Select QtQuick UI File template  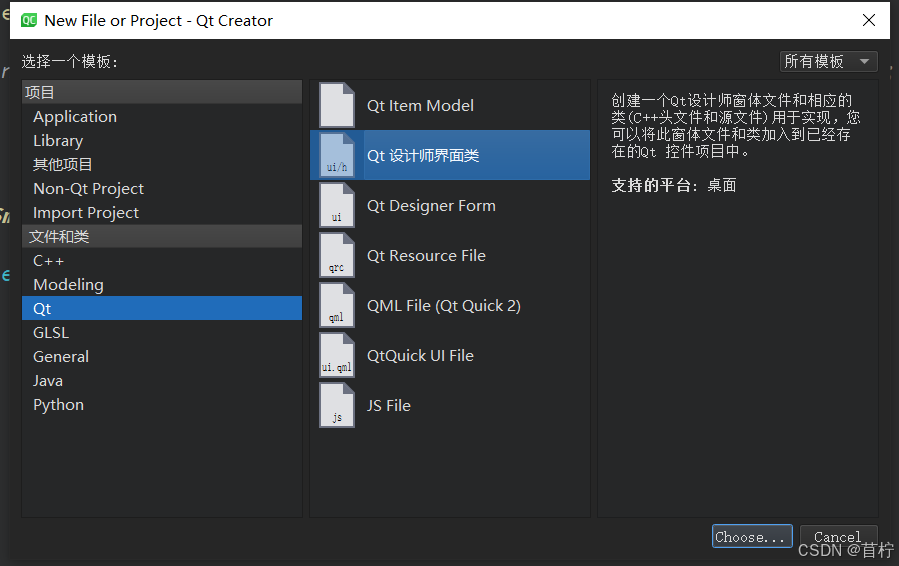pyautogui.click(x=450, y=356)
